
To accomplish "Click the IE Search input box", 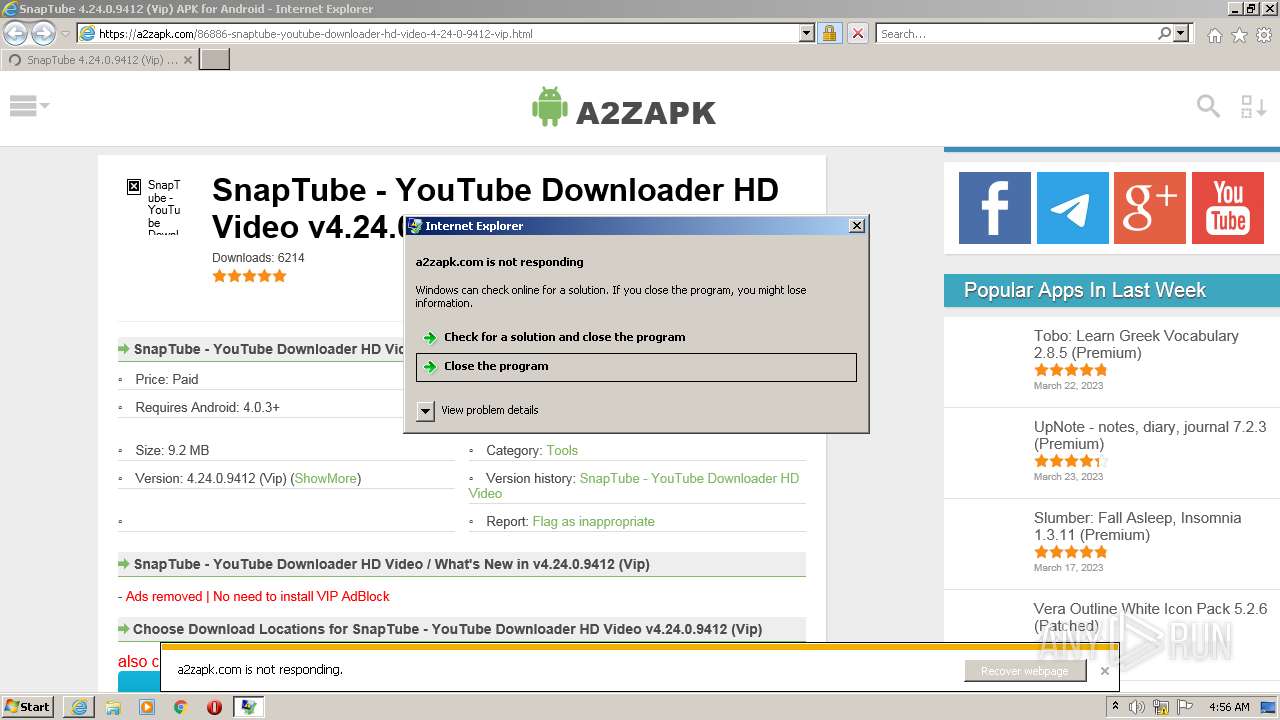I will [x=1016, y=33].
